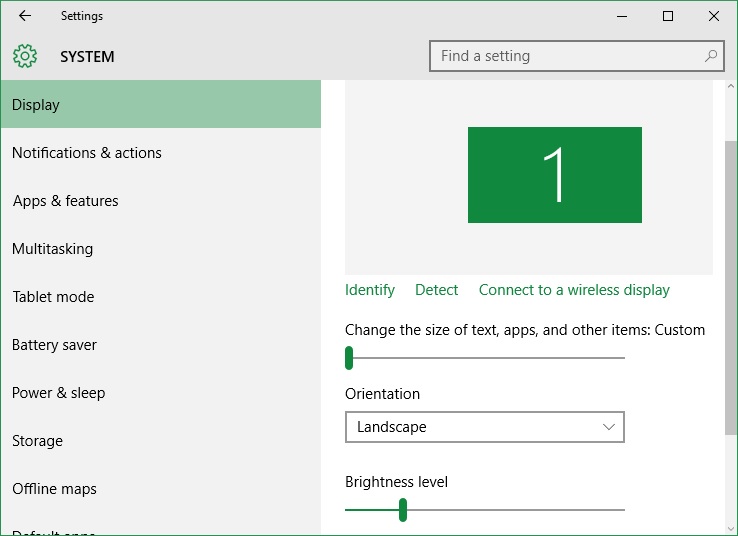Image resolution: width=738 pixels, height=536 pixels.
Task: Click the text size slider handle
Action: pyautogui.click(x=349, y=358)
